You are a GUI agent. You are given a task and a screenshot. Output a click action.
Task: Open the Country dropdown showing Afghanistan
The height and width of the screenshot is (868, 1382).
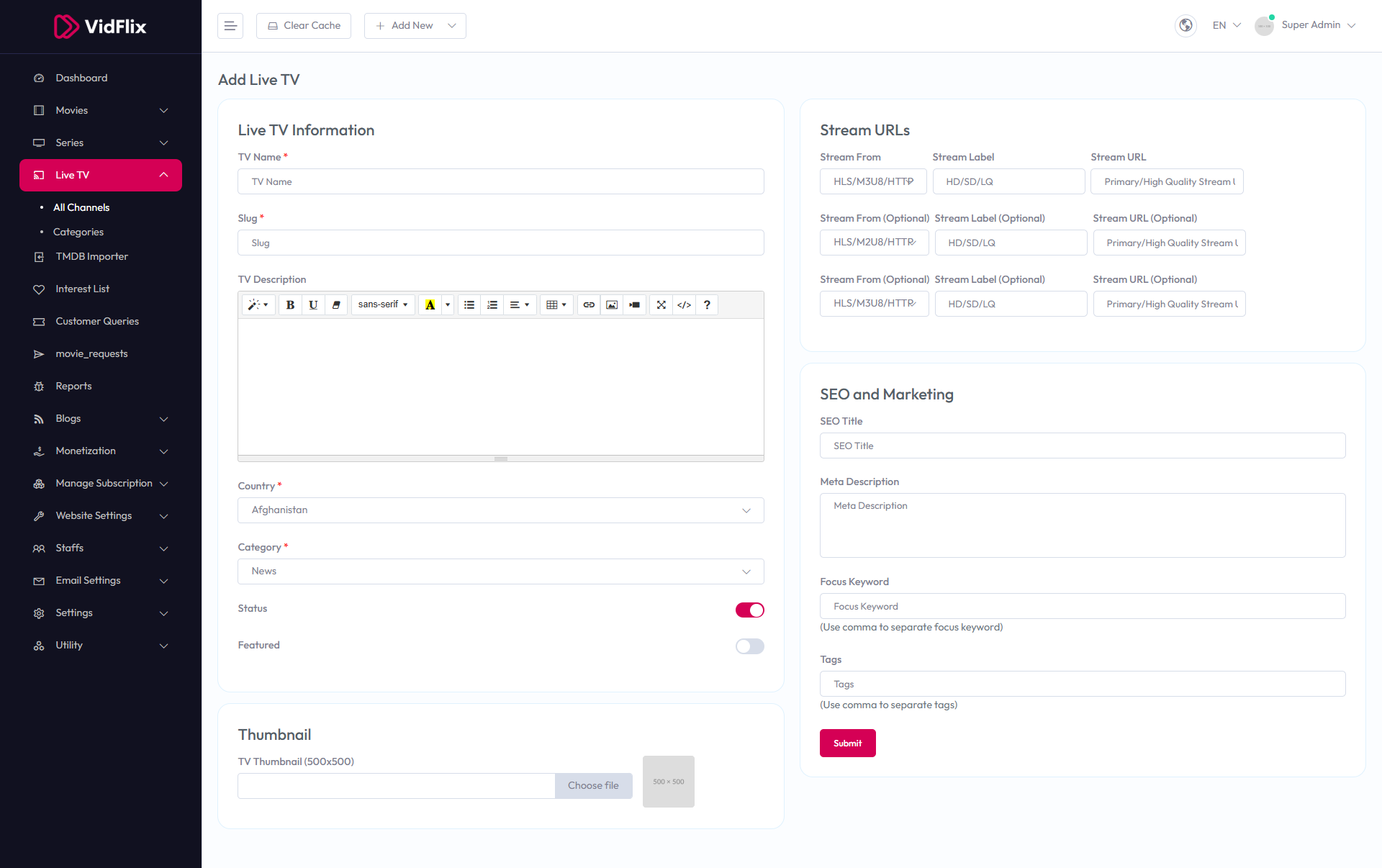pos(500,510)
